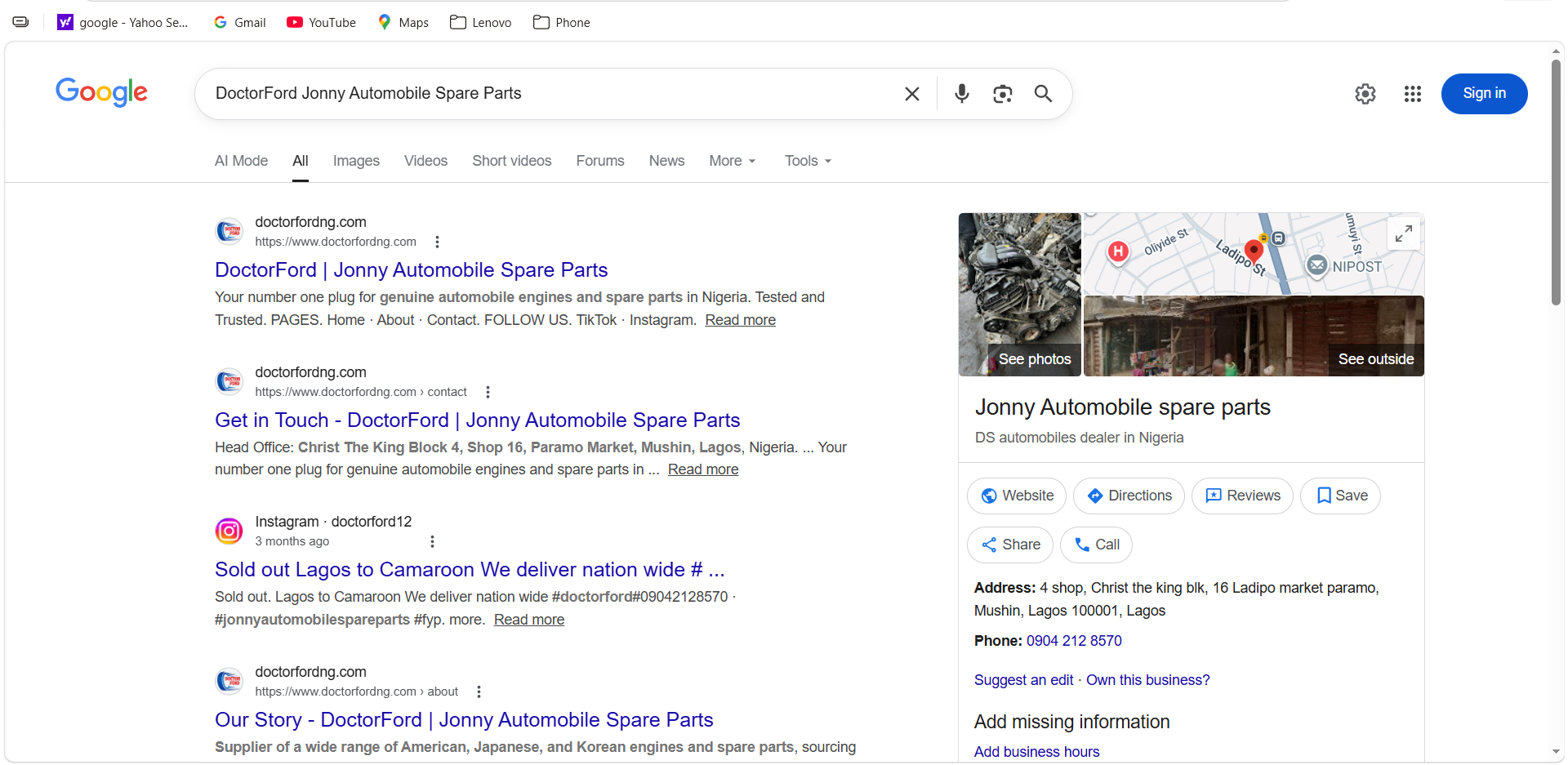Open the Google apps grid
The height and width of the screenshot is (765, 1568).
tap(1412, 94)
